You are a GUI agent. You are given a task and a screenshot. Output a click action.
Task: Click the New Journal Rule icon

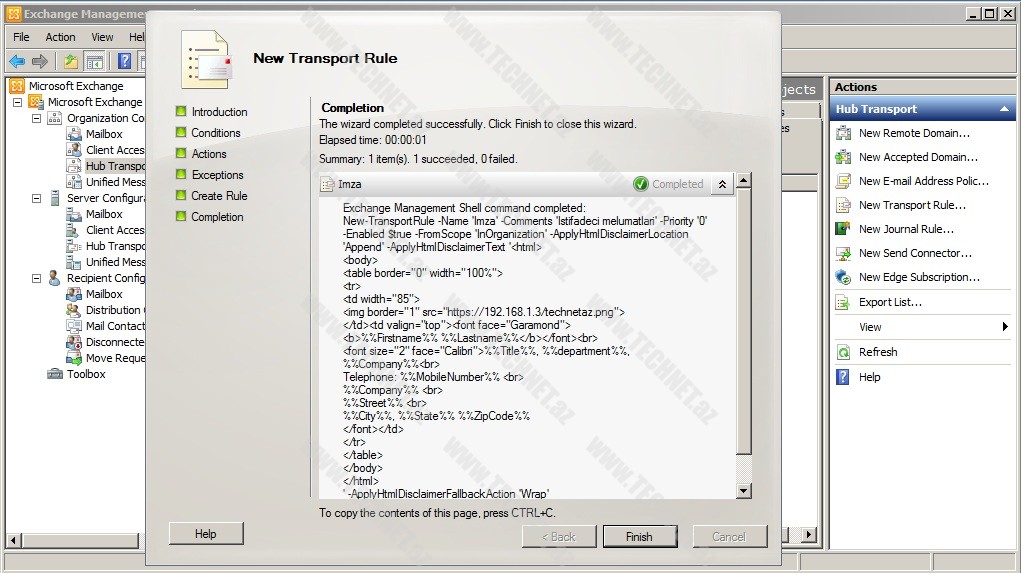point(843,229)
